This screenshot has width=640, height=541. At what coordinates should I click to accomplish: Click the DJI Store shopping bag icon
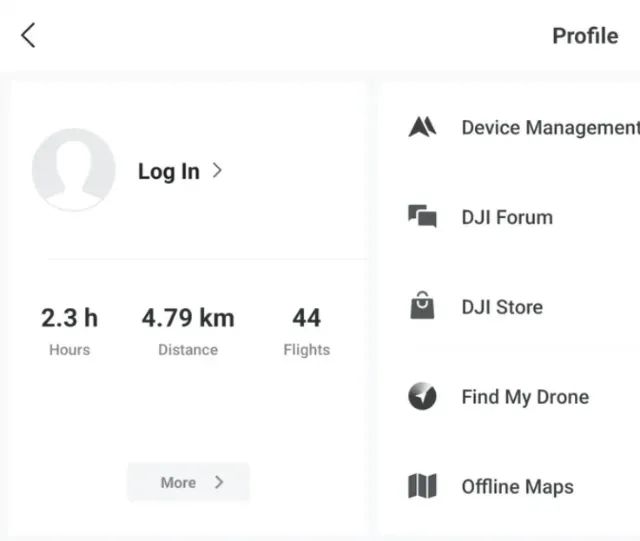coord(422,305)
